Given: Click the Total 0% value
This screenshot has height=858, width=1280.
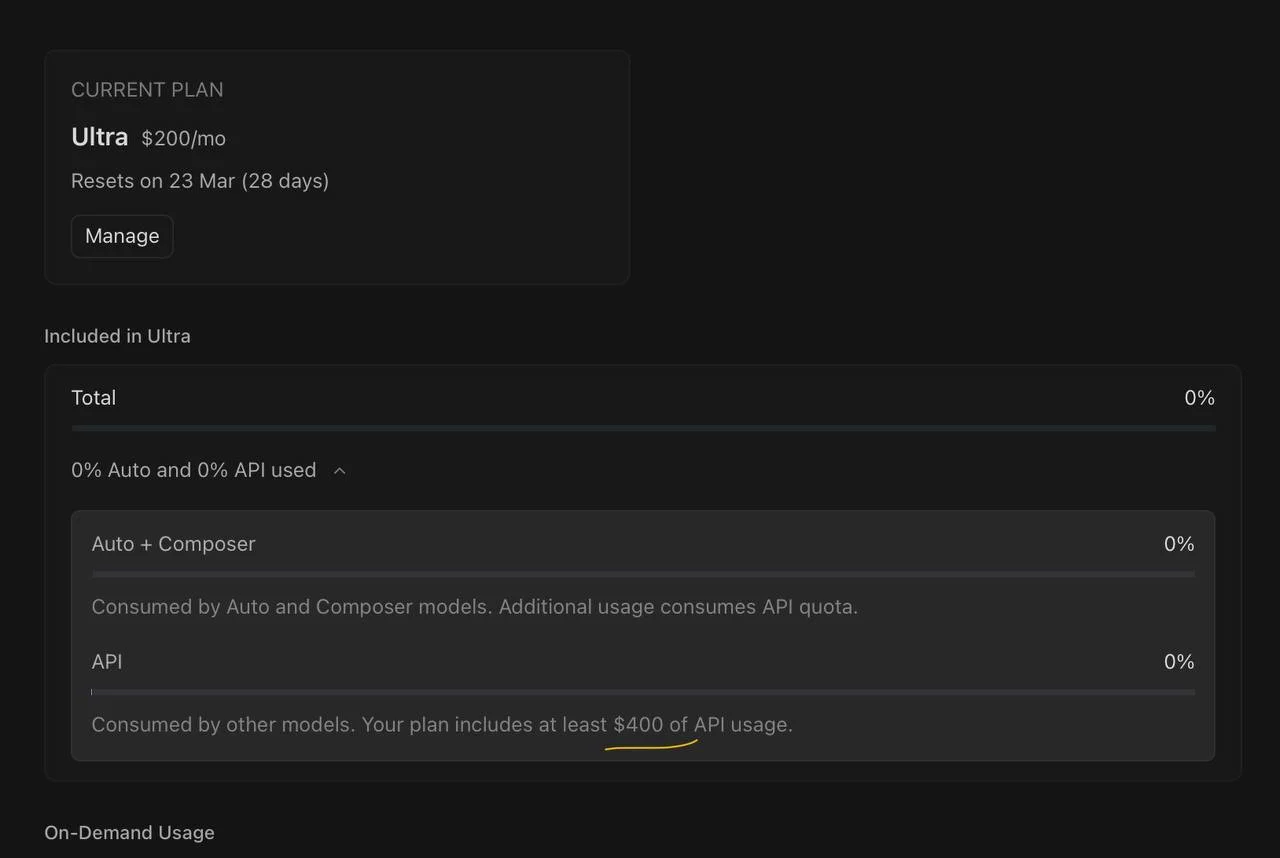Looking at the screenshot, I should (1199, 398).
